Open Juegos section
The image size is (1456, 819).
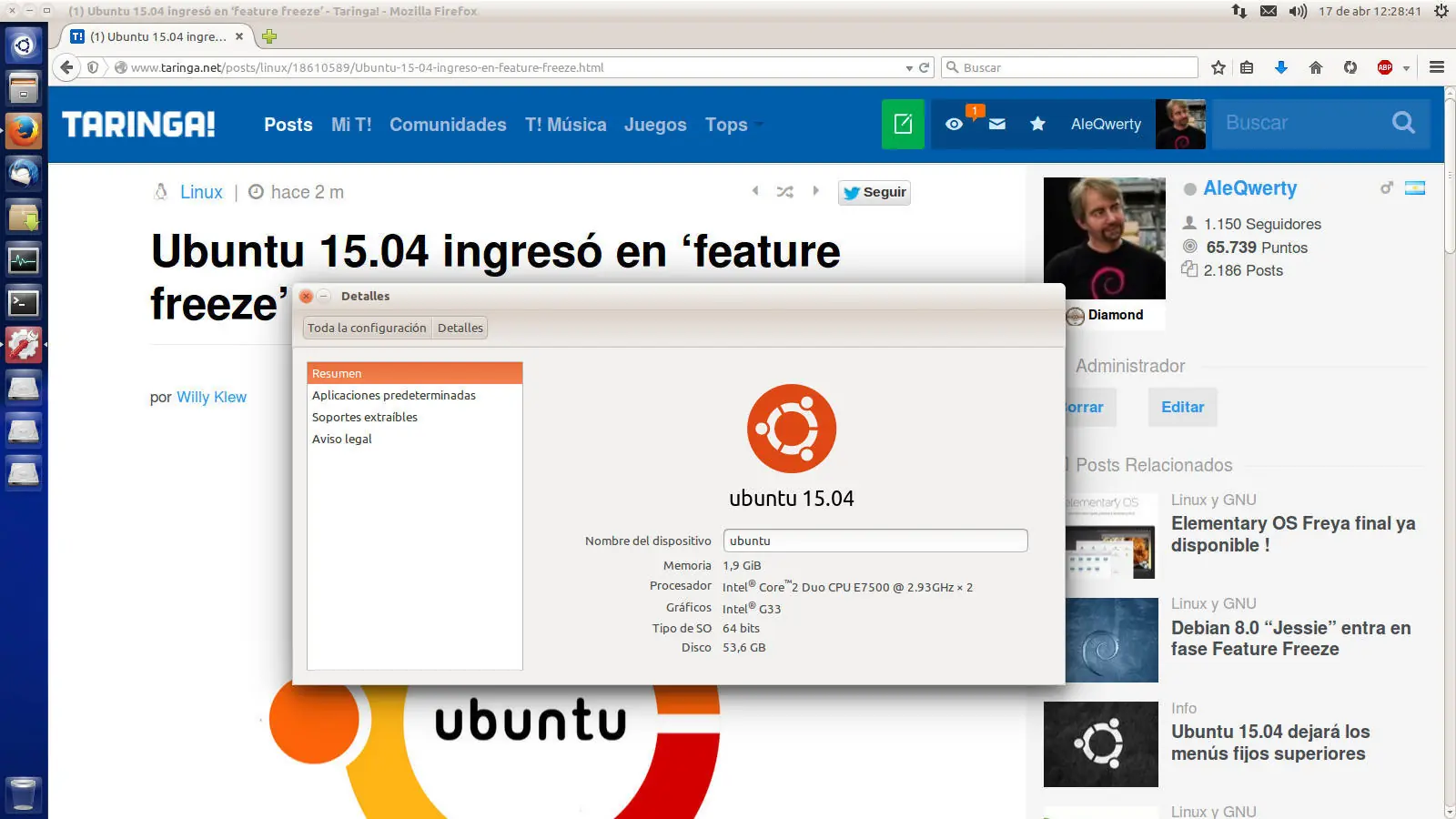(655, 125)
